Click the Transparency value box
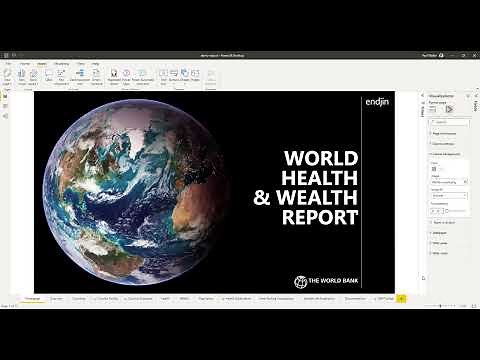This screenshot has height=360, width=480. (x=437, y=211)
